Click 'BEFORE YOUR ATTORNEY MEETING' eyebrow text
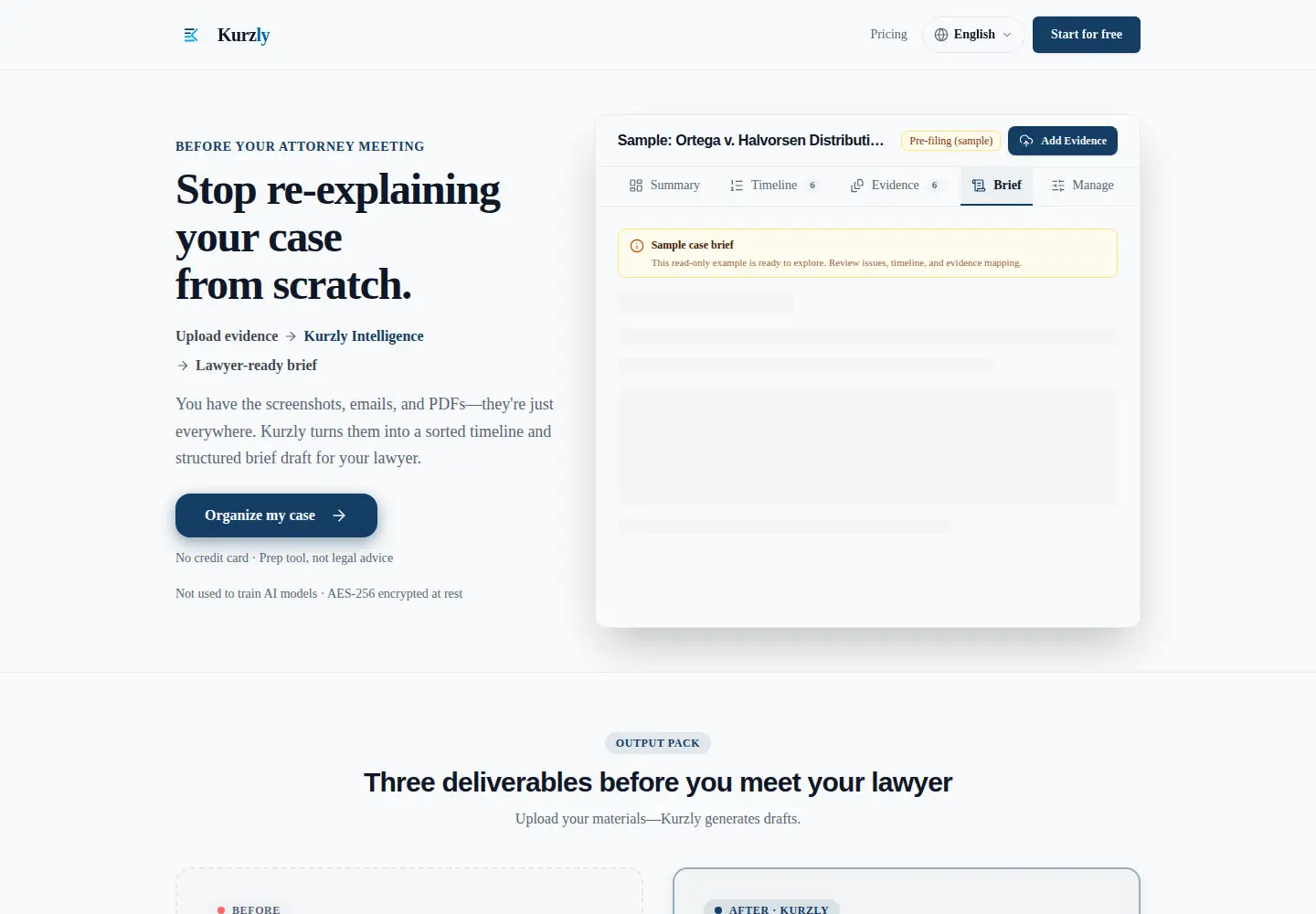Viewport: 1316px width, 914px height. [300, 146]
